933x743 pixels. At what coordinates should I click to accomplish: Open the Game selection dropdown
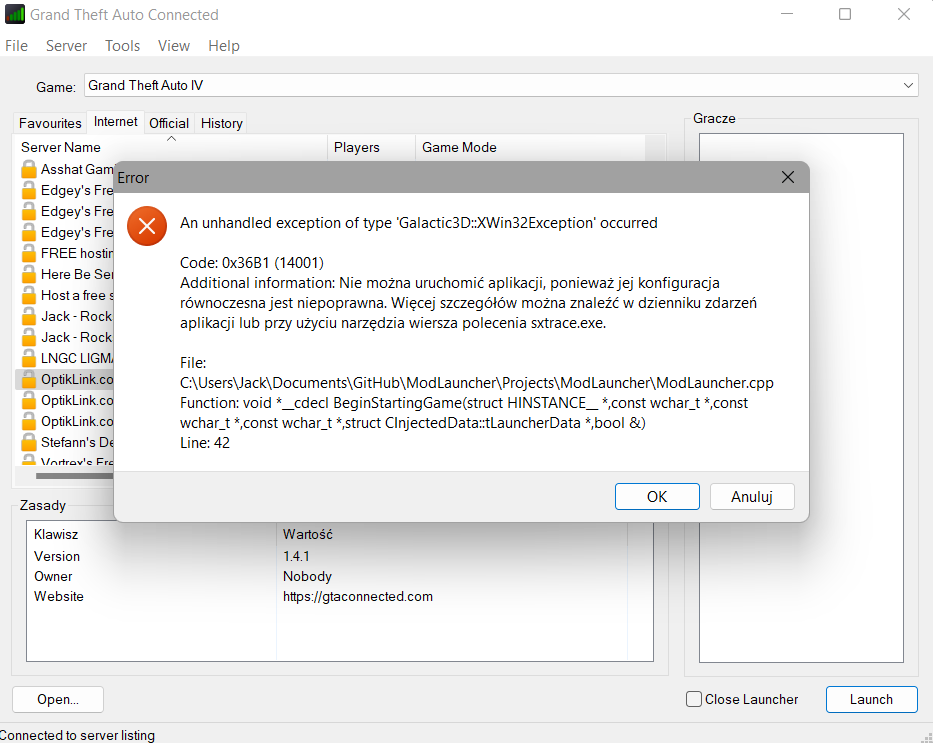tap(908, 86)
